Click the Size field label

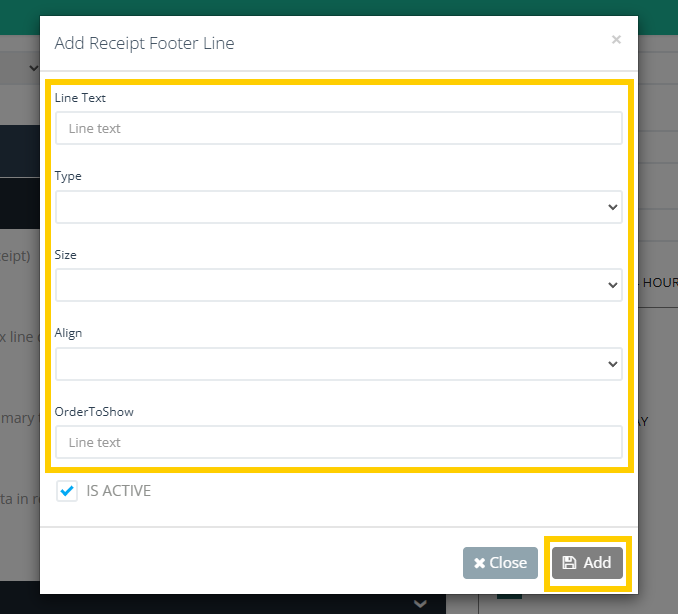tap(65, 255)
